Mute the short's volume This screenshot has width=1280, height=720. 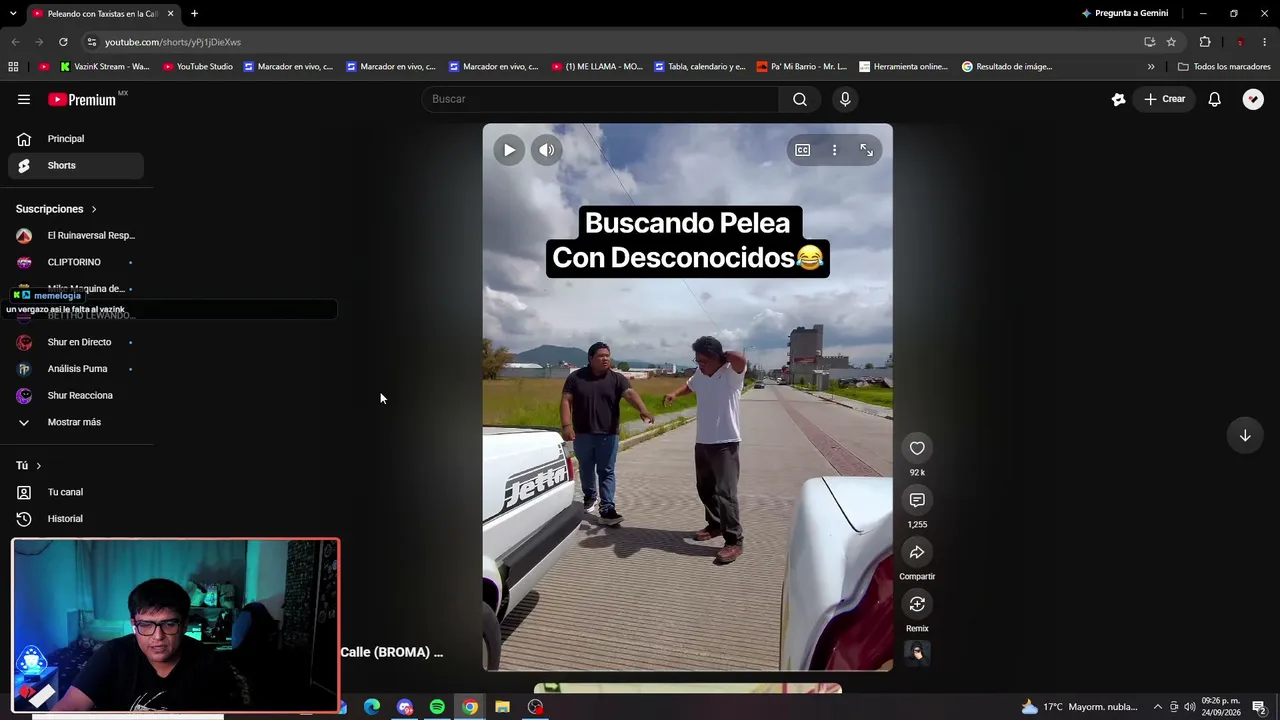click(546, 150)
